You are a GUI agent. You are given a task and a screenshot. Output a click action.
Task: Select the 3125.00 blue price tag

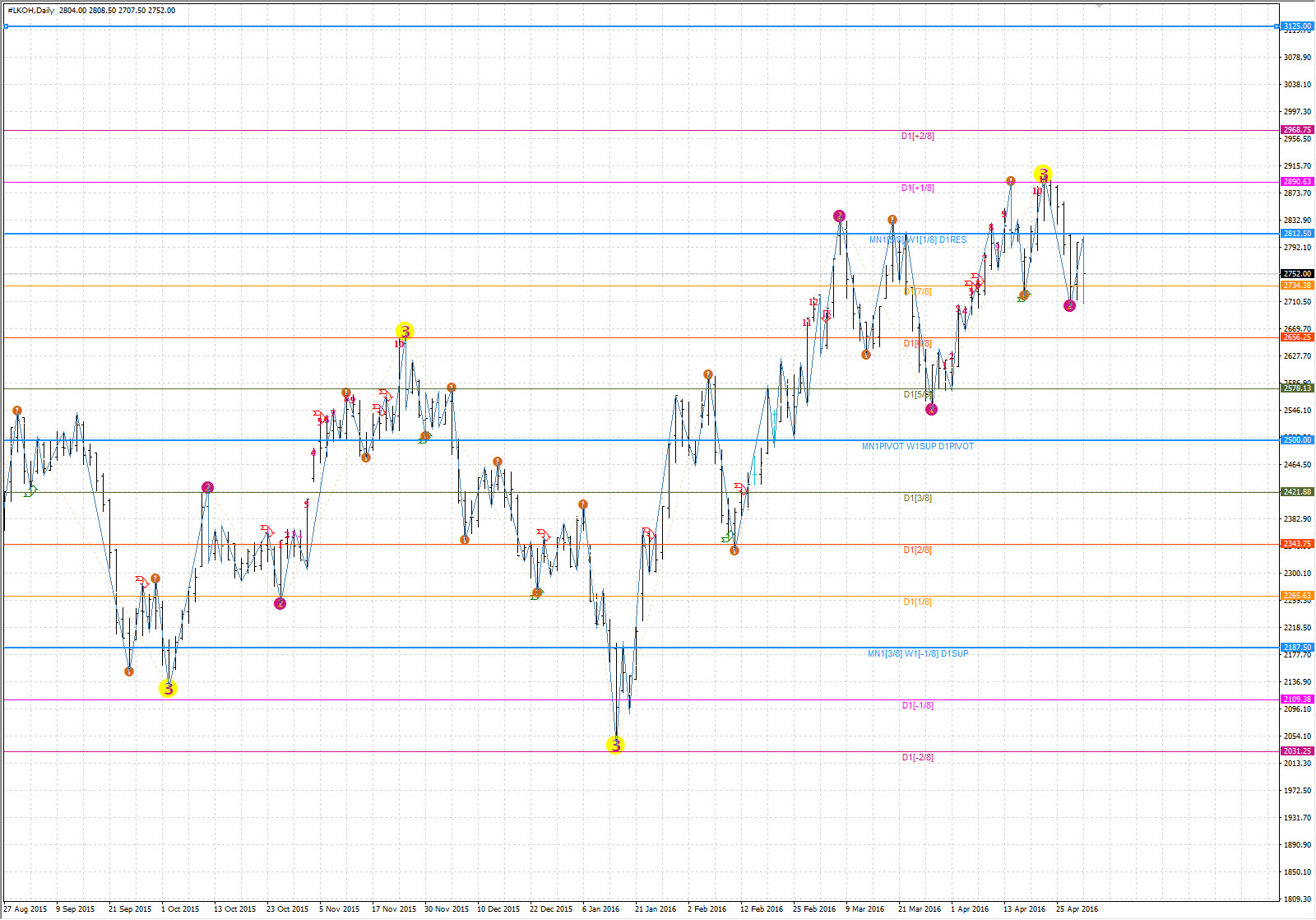click(1297, 26)
